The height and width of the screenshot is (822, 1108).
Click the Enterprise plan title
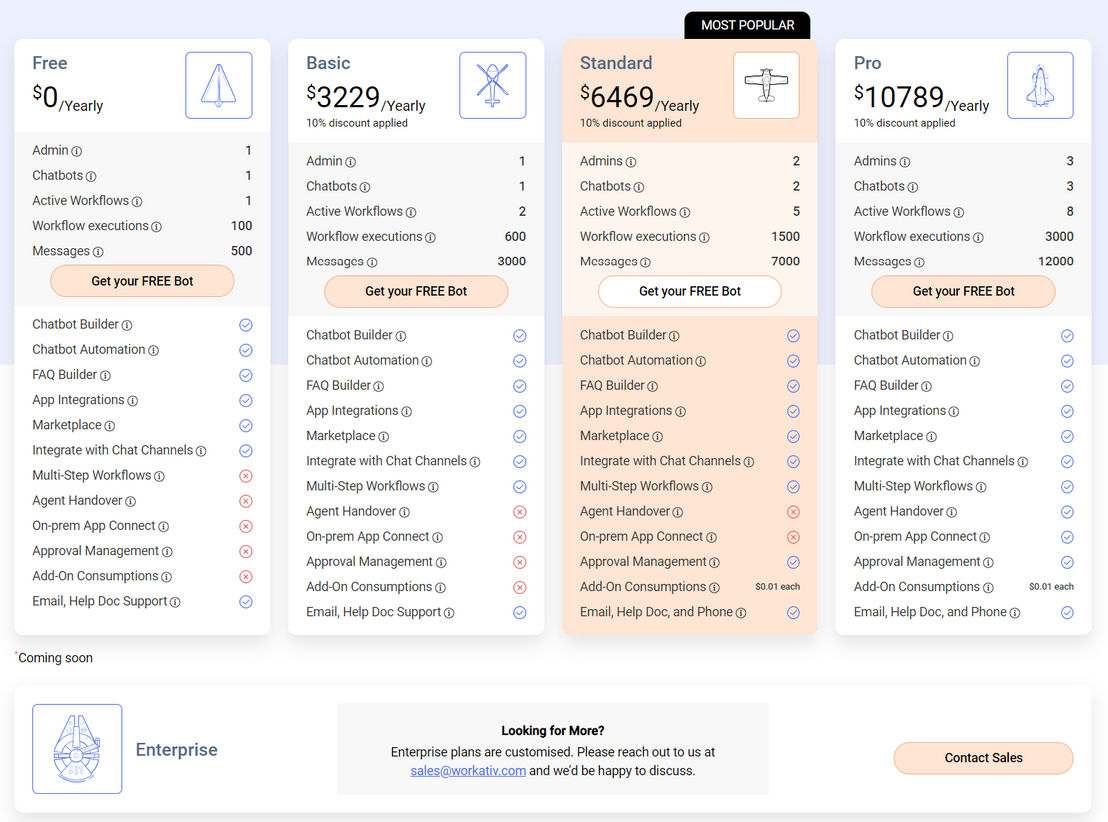[x=177, y=749]
